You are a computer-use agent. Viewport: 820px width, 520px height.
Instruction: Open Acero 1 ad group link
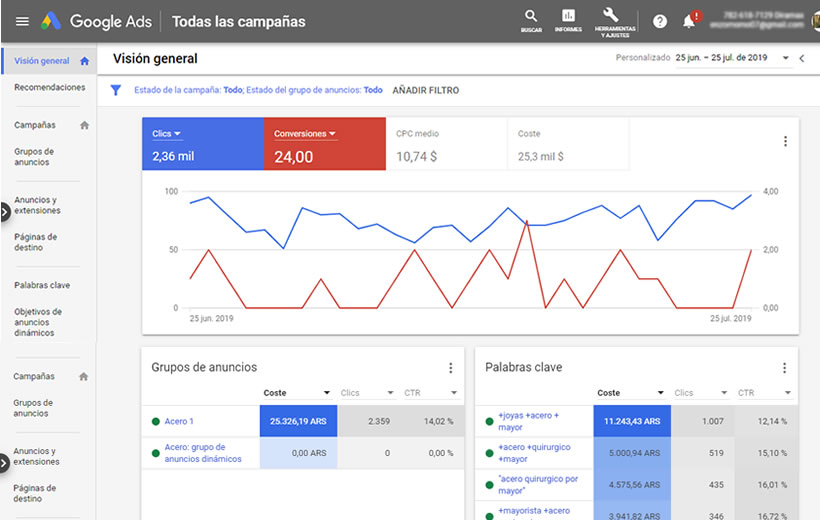click(179, 421)
